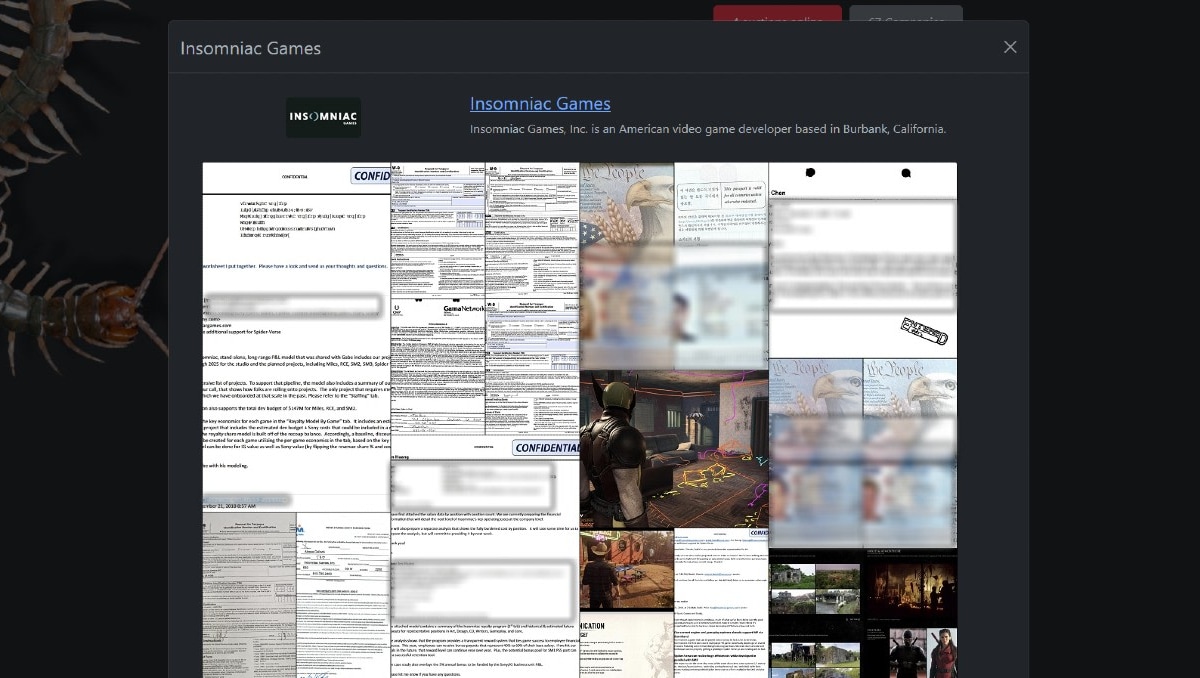This screenshot has width=1200, height=678.
Task: Click the Insomniac Games logo image
Action: [x=323, y=117]
